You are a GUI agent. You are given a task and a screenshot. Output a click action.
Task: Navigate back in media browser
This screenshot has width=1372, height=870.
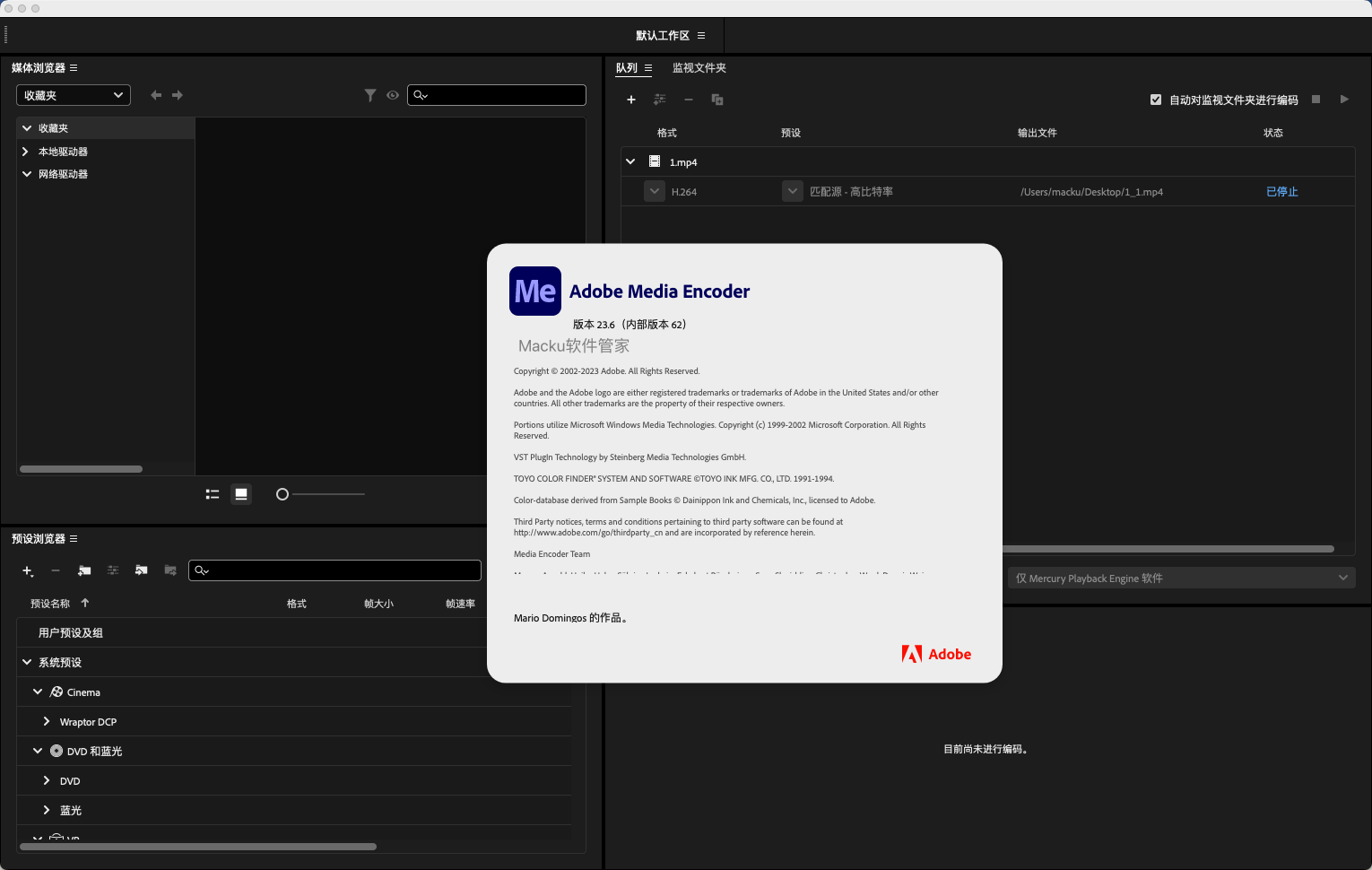point(156,95)
